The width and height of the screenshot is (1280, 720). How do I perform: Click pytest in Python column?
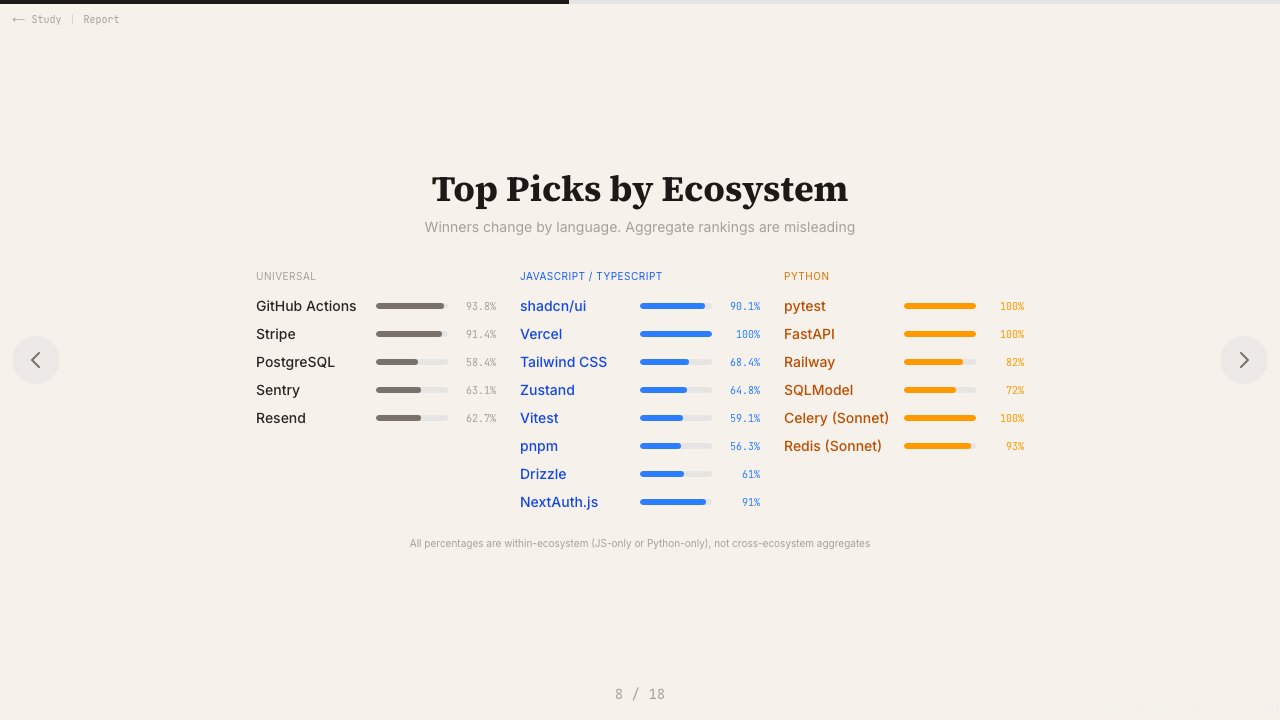pos(805,306)
